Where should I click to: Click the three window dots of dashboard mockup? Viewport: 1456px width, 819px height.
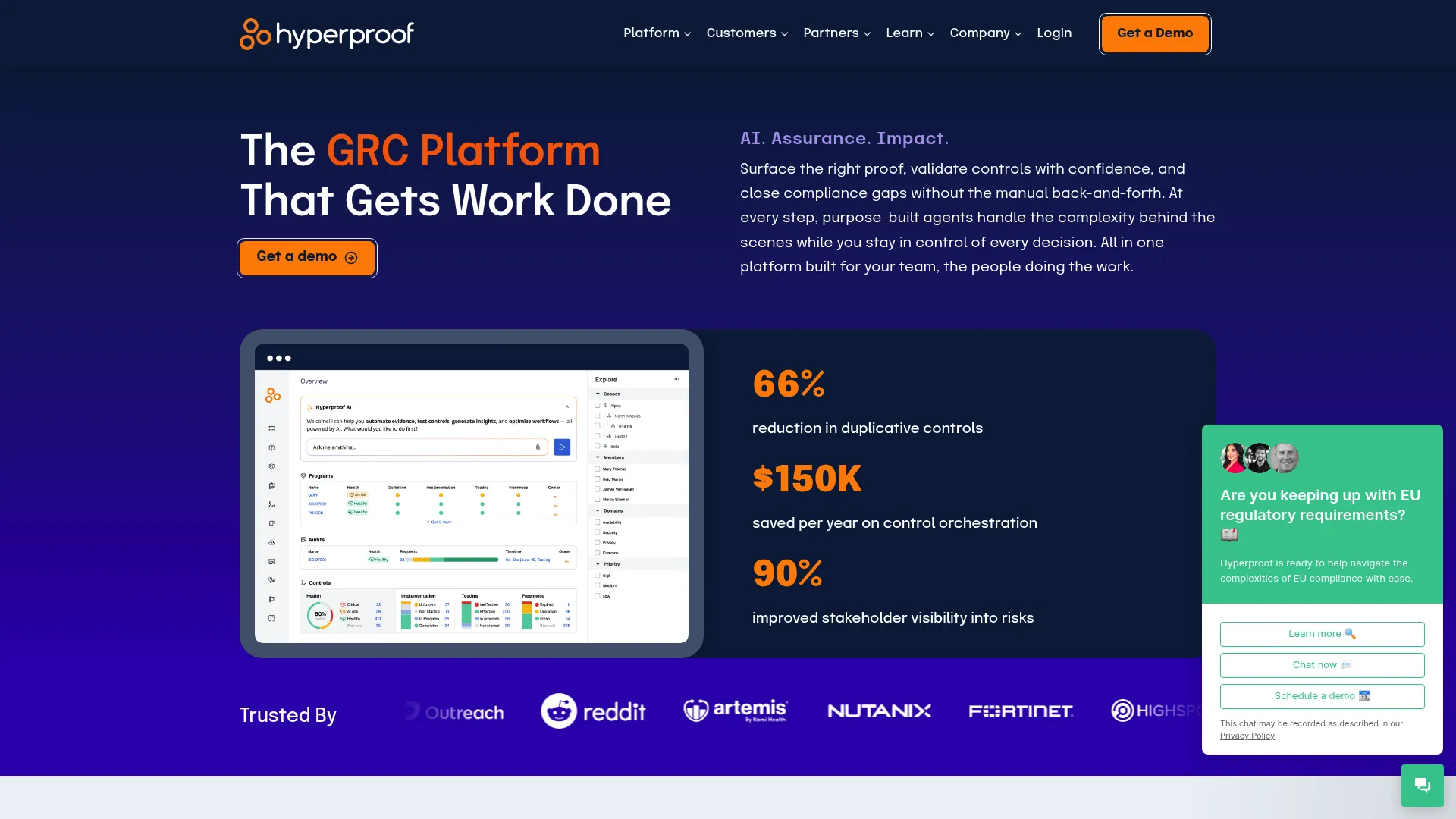click(278, 358)
